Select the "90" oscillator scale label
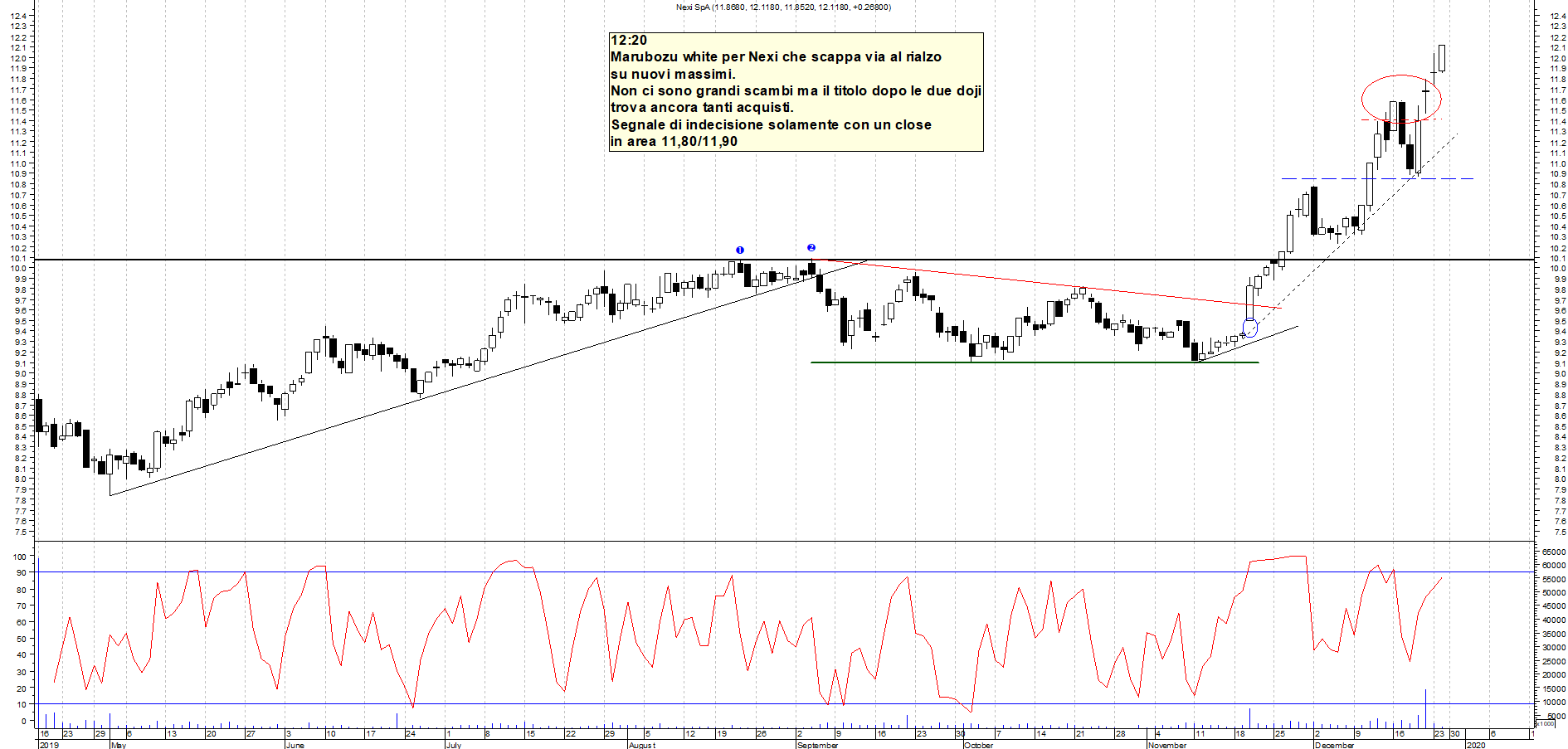 tap(22, 573)
